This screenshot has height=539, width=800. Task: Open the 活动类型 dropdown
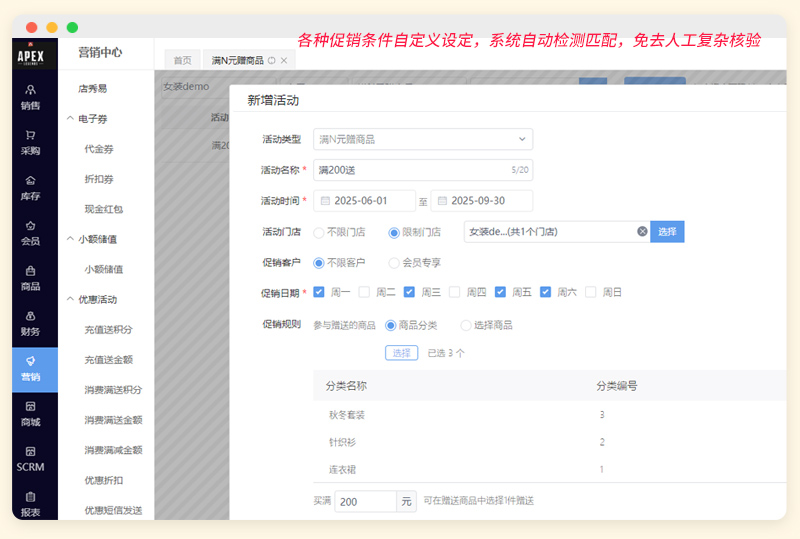click(423, 139)
